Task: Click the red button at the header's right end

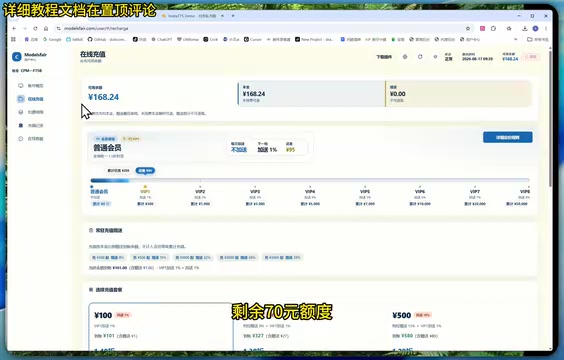Action: [x=531, y=57]
